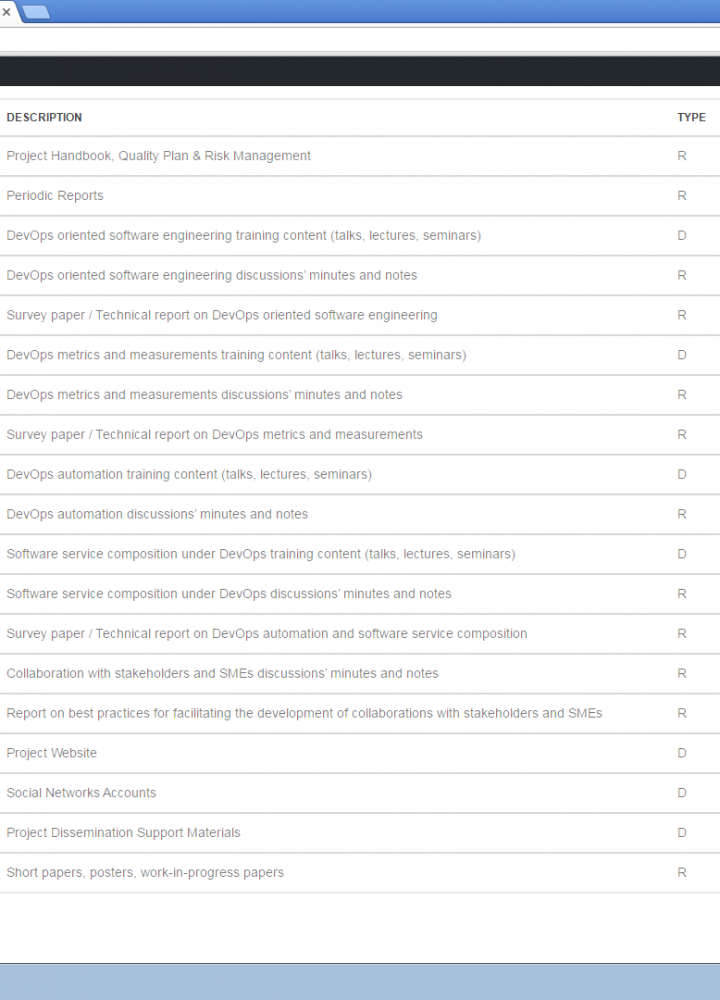This screenshot has width=720, height=1000.
Task: Open a new browser tab
Action: point(36,12)
